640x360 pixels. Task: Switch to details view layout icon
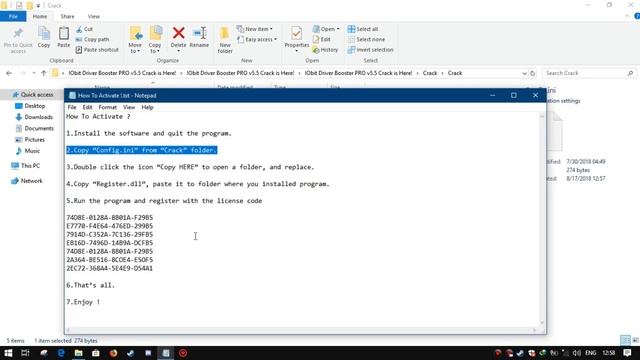[625, 340]
